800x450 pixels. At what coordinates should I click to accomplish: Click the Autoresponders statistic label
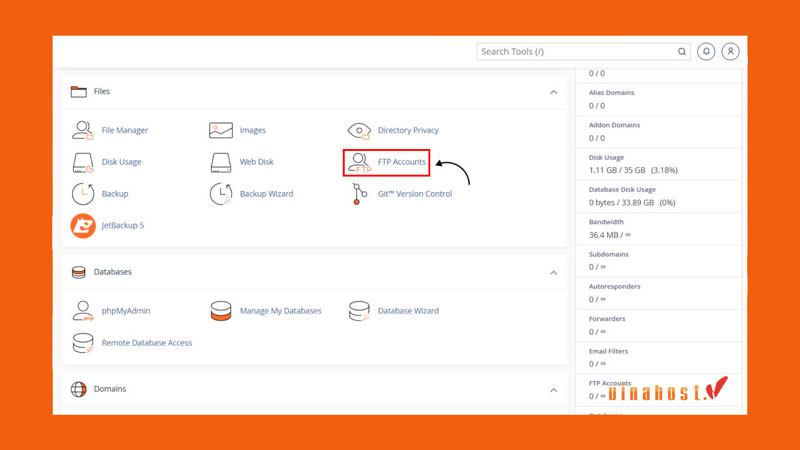point(614,287)
